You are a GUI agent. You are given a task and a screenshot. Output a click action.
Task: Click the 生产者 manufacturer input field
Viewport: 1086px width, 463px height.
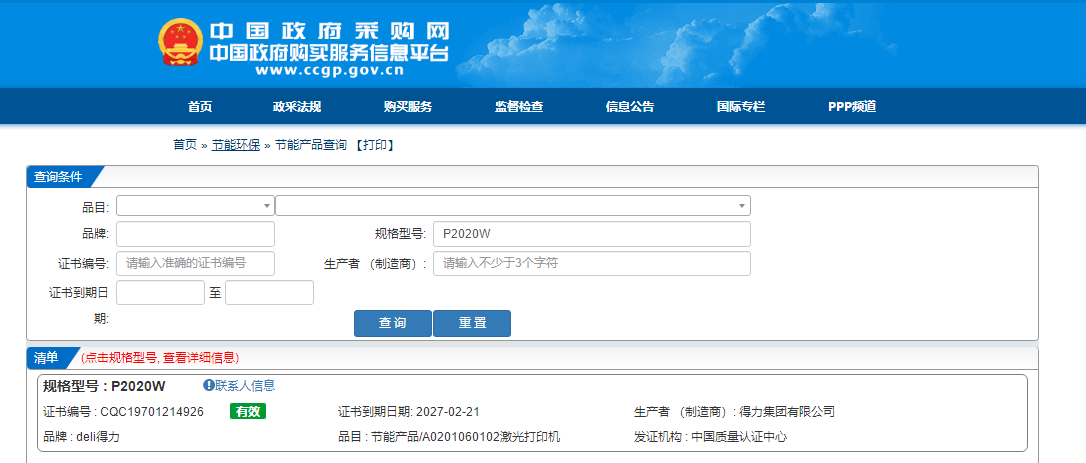pos(591,263)
